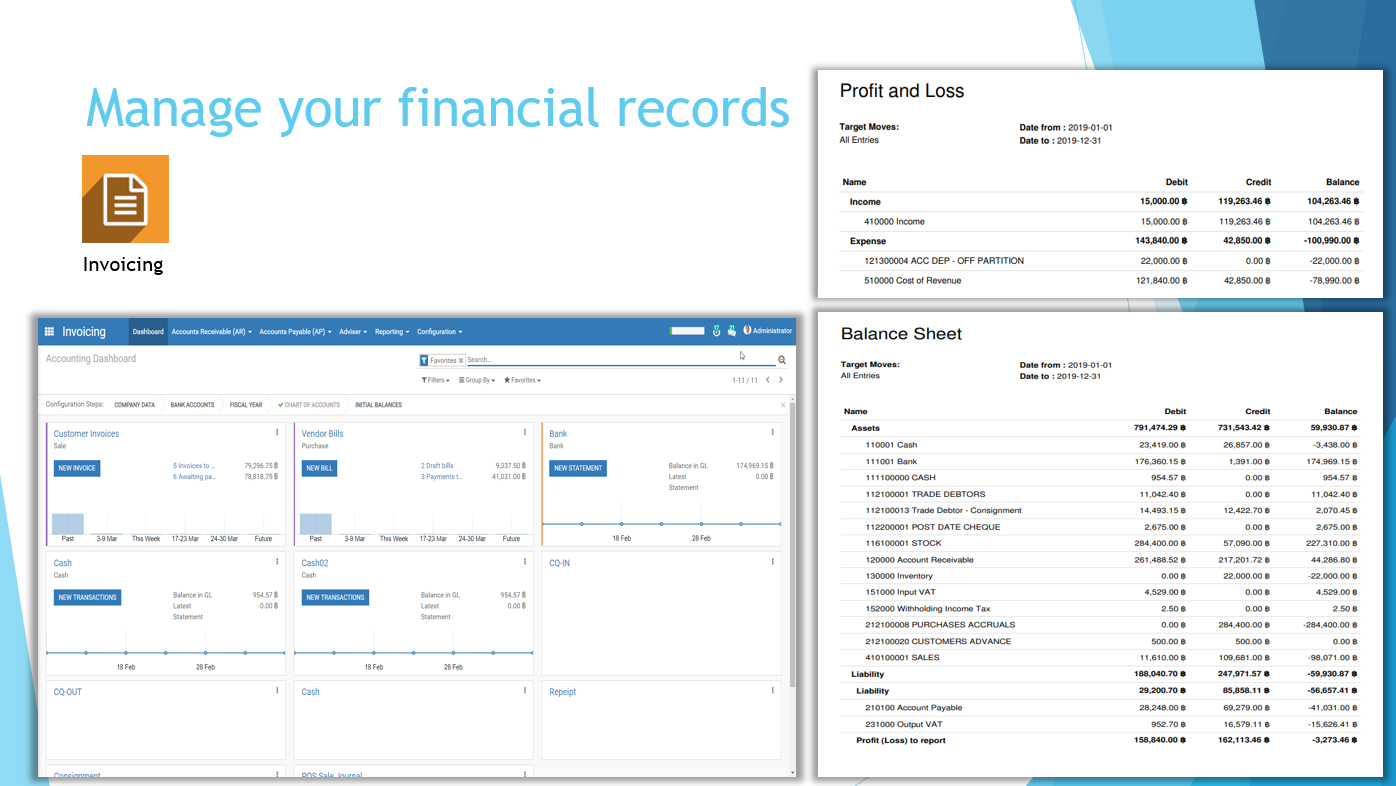Select the Bank Accounts configuration step
This screenshot has width=1396, height=786.
pyautogui.click(x=192, y=405)
